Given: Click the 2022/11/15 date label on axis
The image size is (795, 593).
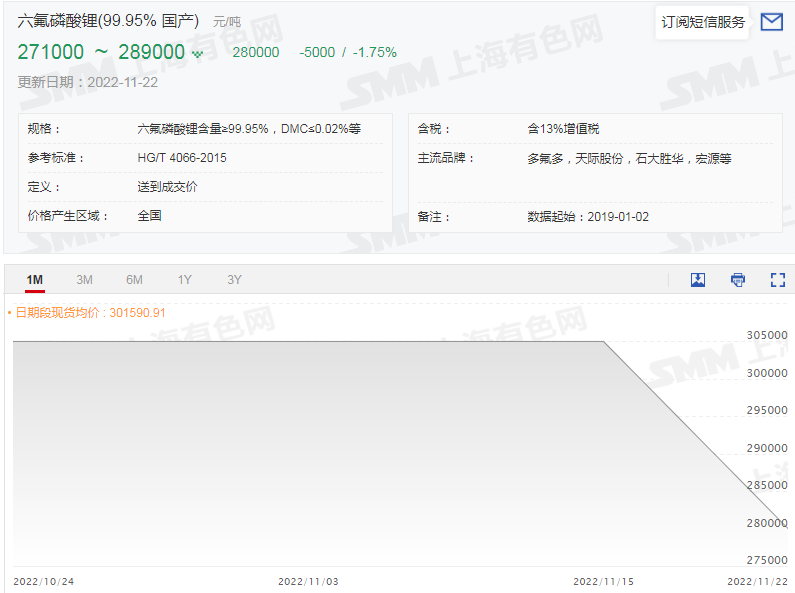Looking at the screenshot, I should click(603, 581).
